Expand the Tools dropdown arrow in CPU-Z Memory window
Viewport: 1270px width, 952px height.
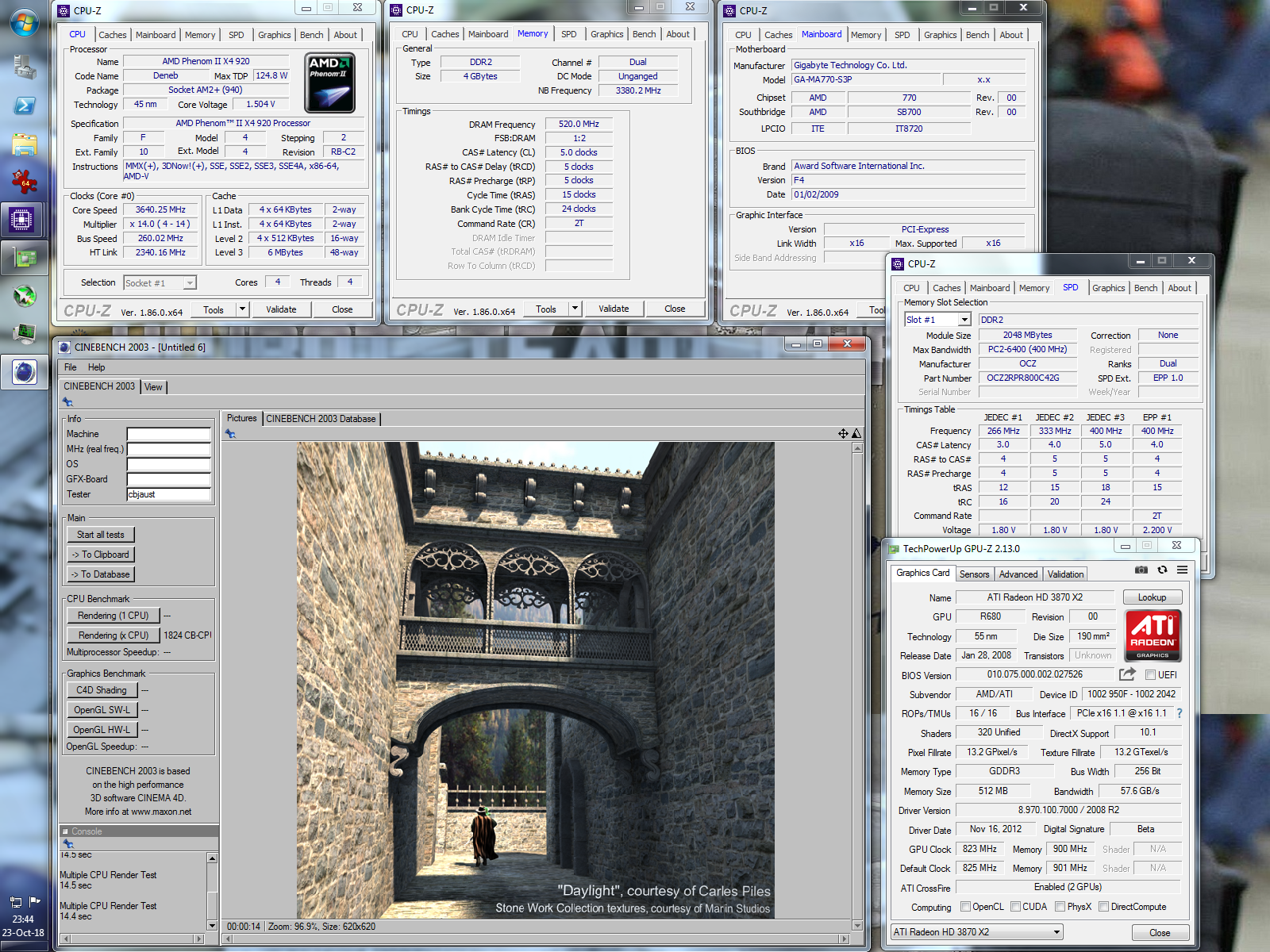pyautogui.click(x=575, y=309)
